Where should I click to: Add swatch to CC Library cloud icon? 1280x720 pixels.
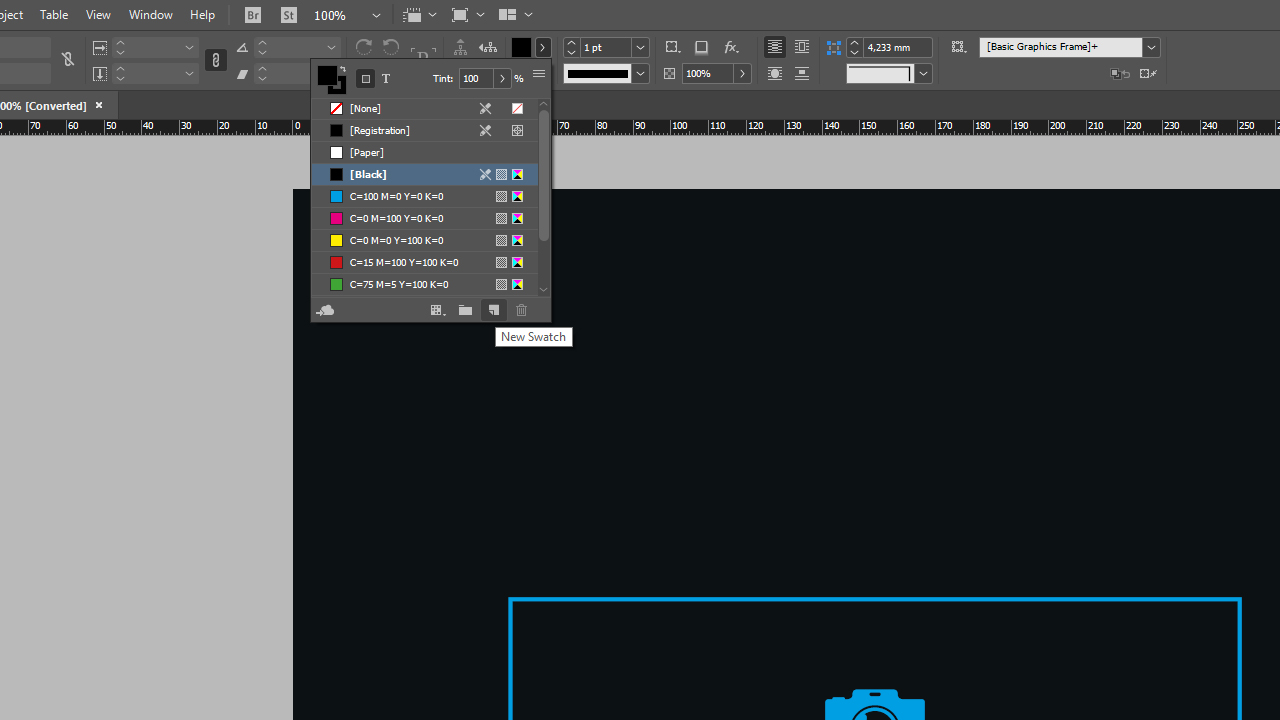pos(325,311)
